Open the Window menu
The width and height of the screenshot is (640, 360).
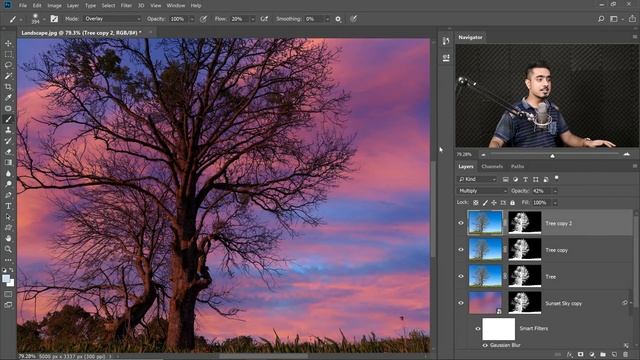pos(176,6)
